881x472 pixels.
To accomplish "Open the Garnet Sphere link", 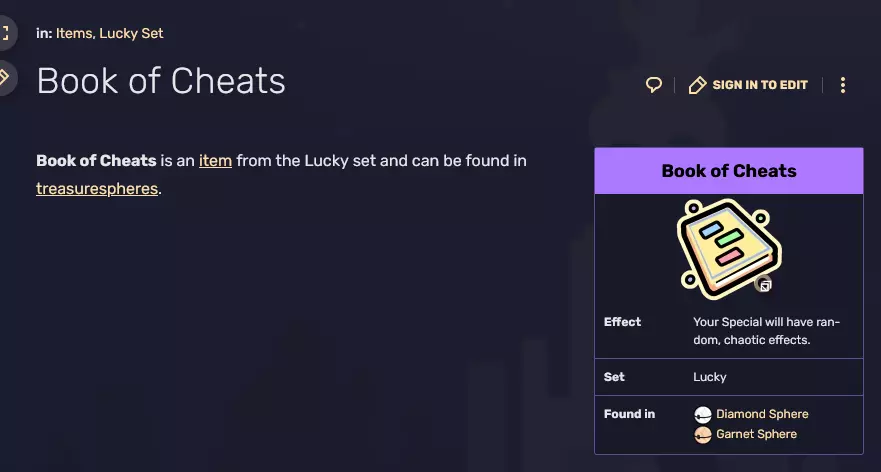I will click(x=756, y=434).
